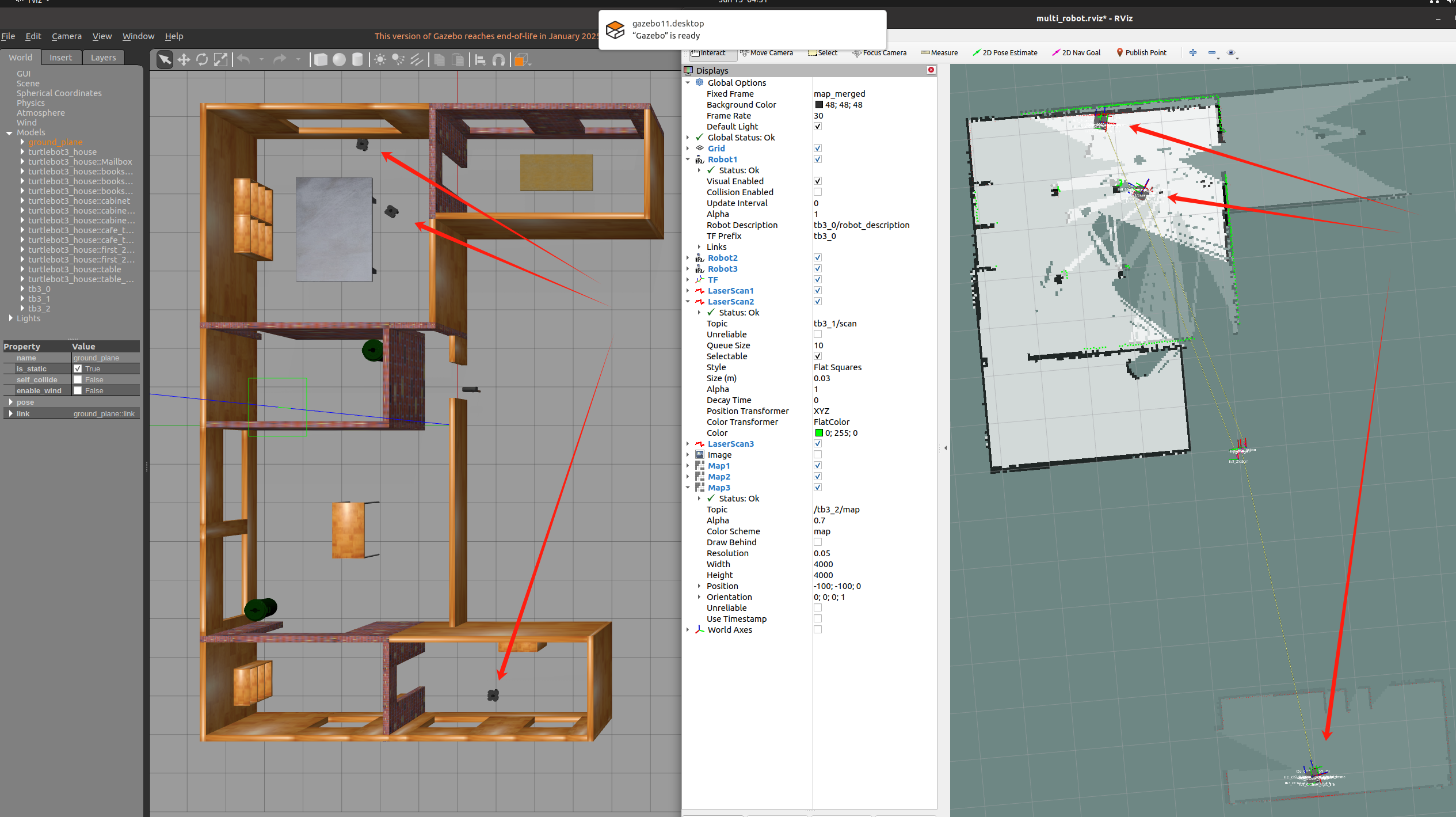Activate the scale mode tool
The width and height of the screenshot is (1456, 817).
tap(220, 60)
